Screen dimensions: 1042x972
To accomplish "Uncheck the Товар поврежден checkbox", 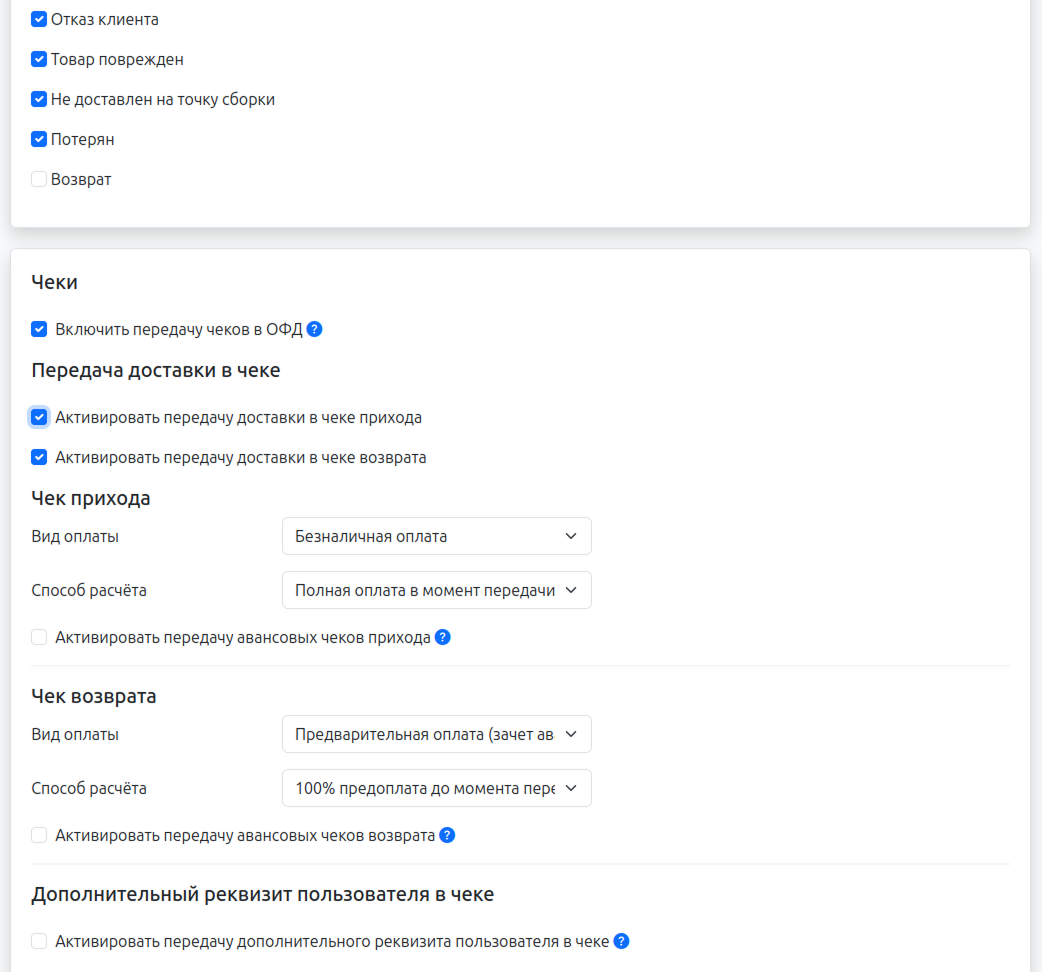I will click(x=39, y=59).
